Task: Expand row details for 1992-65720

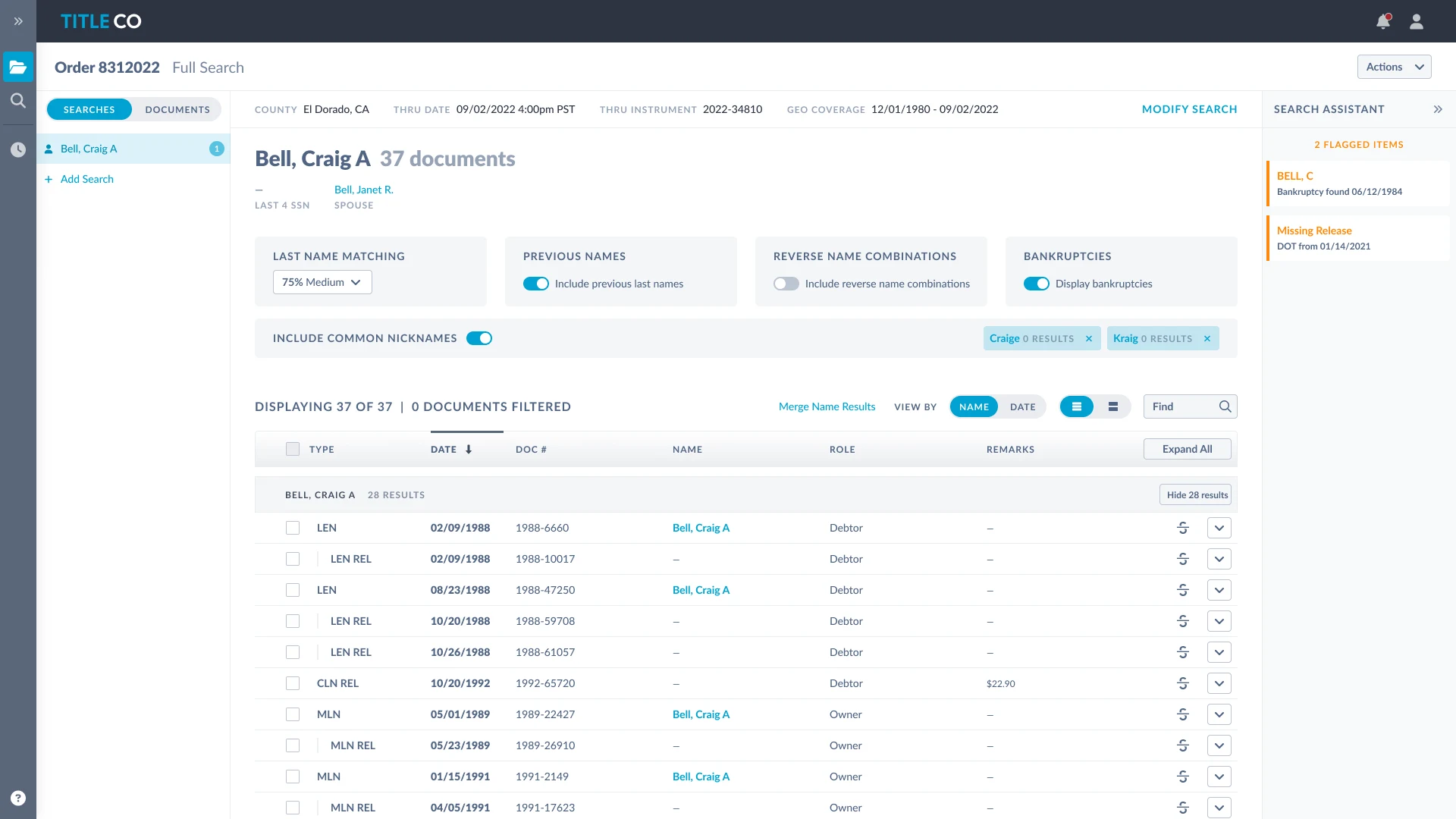Action: click(x=1219, y=683)
